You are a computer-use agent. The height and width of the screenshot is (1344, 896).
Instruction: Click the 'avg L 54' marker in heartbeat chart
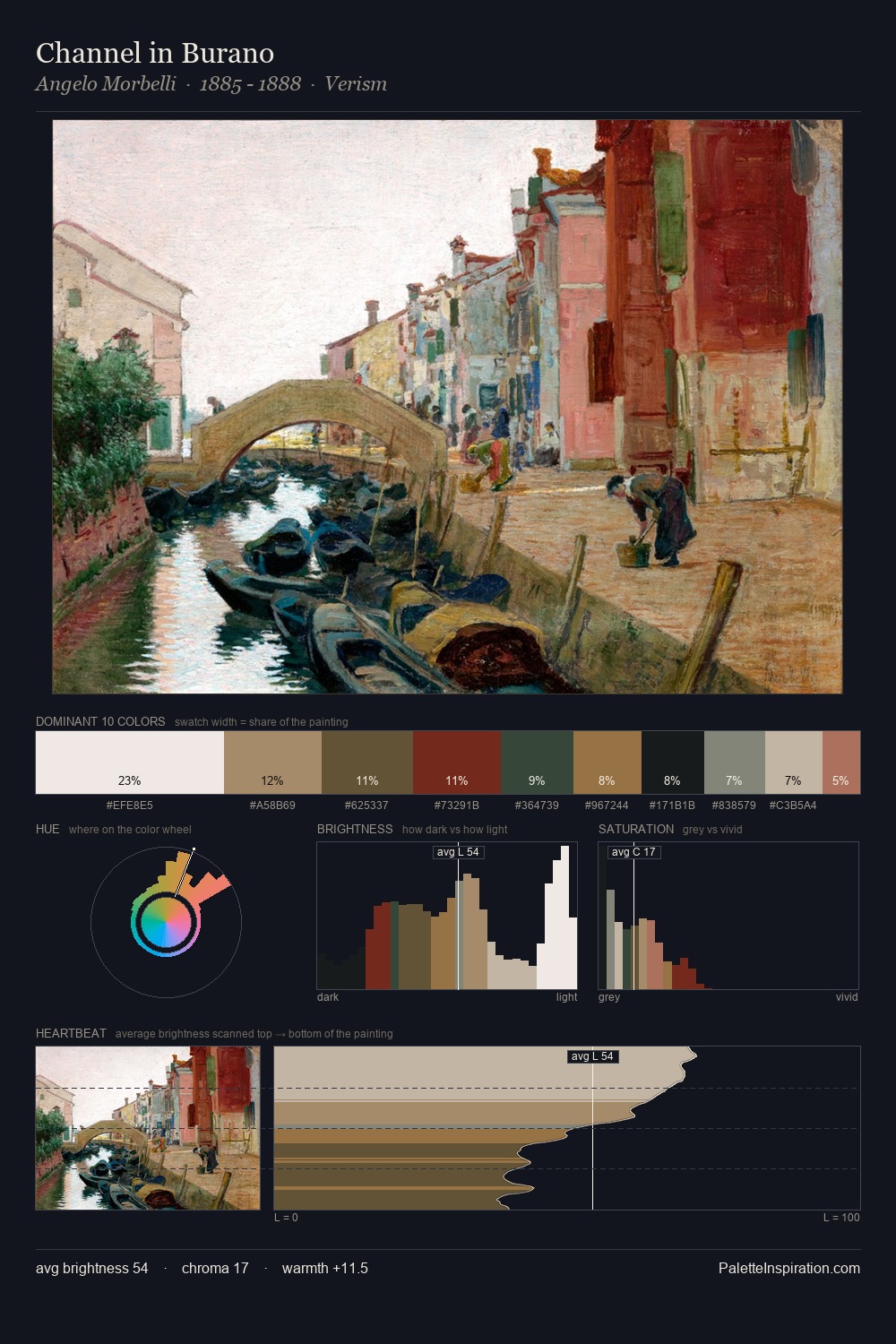click(593, 1056)
